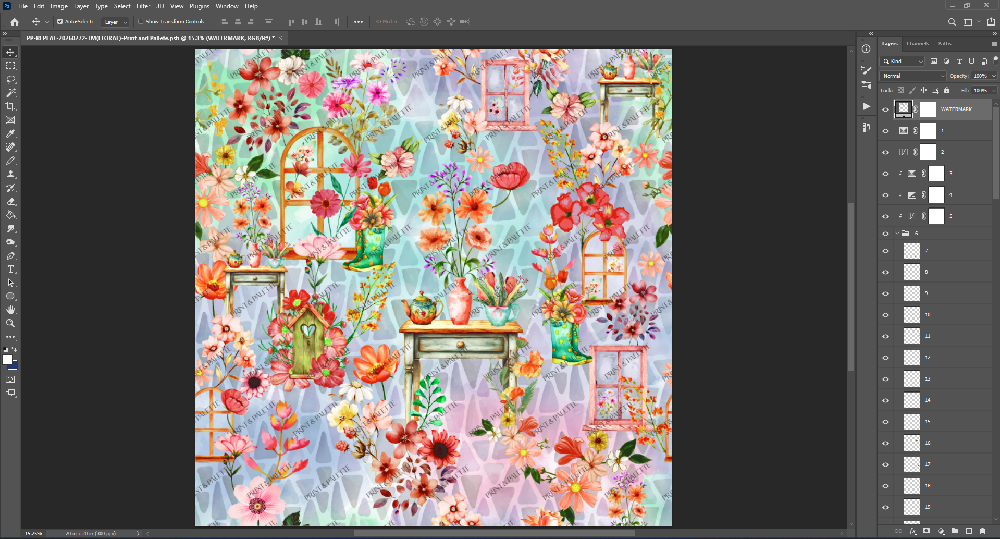1000x539 pixels.
Task: Switch to the Channels tab
Action: pyautogui.click(x=917, y=43)
